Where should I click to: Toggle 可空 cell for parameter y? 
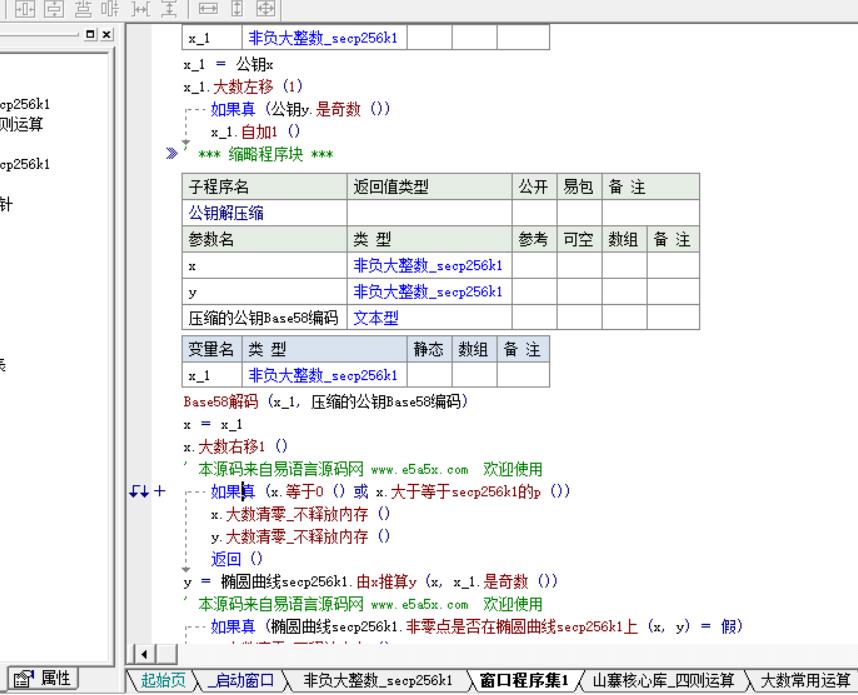pos(579,291)
